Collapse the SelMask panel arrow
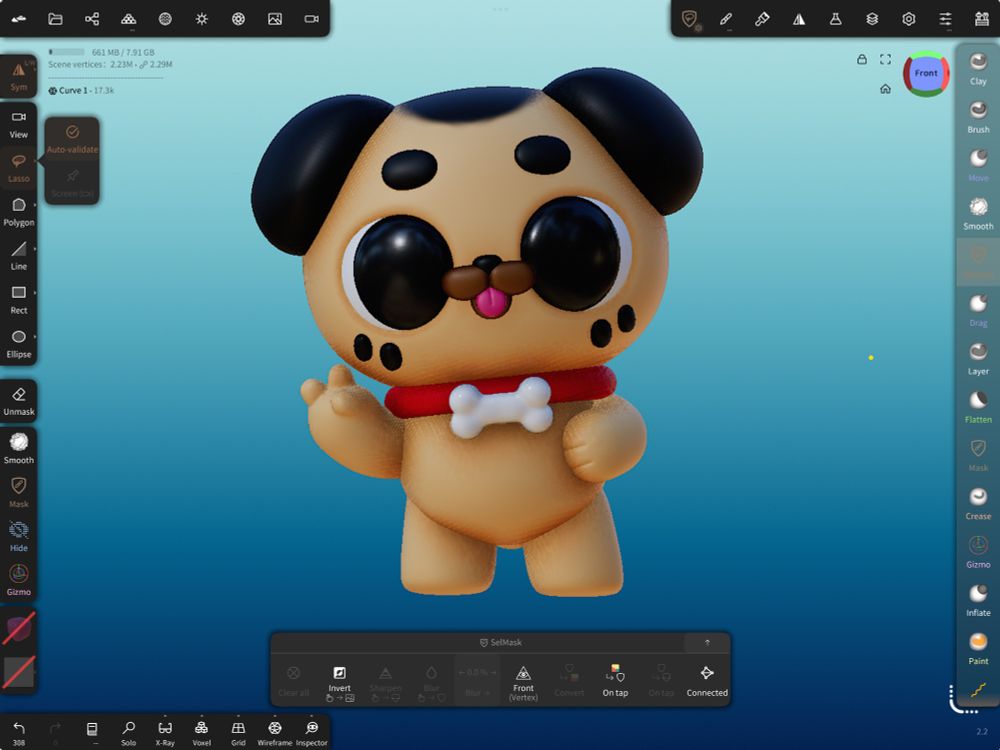Screen dimensions: 1000x750 pos(707,642)
